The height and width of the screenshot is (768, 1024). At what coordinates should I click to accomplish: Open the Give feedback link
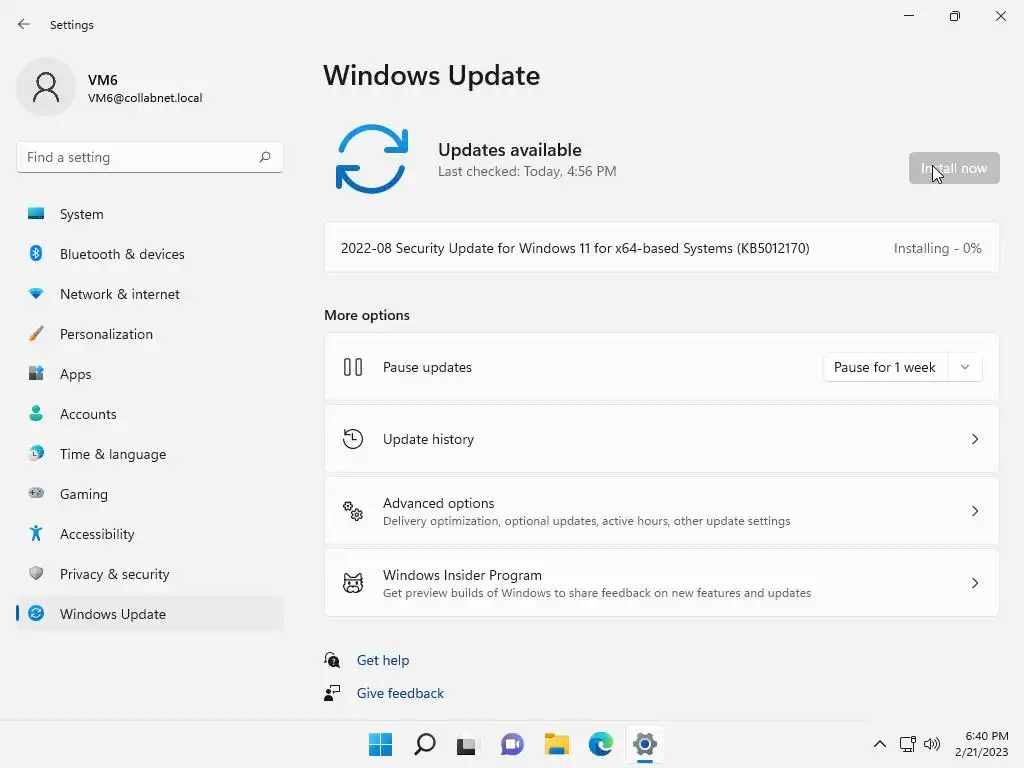pyautogui.click(x=400, y=693)
